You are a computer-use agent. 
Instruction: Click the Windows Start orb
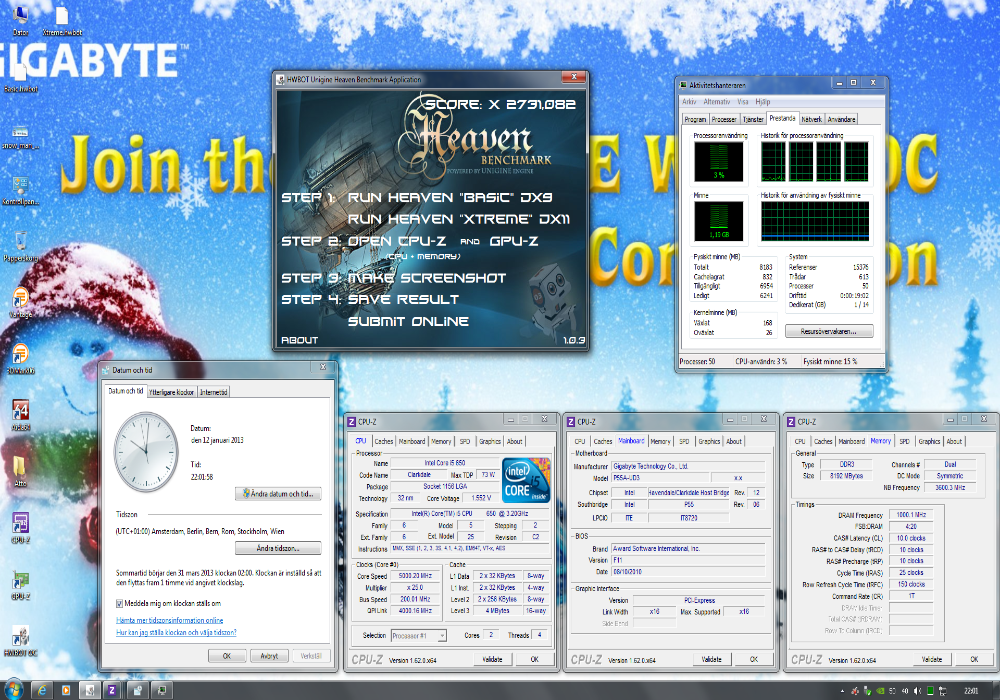point(13,690)
